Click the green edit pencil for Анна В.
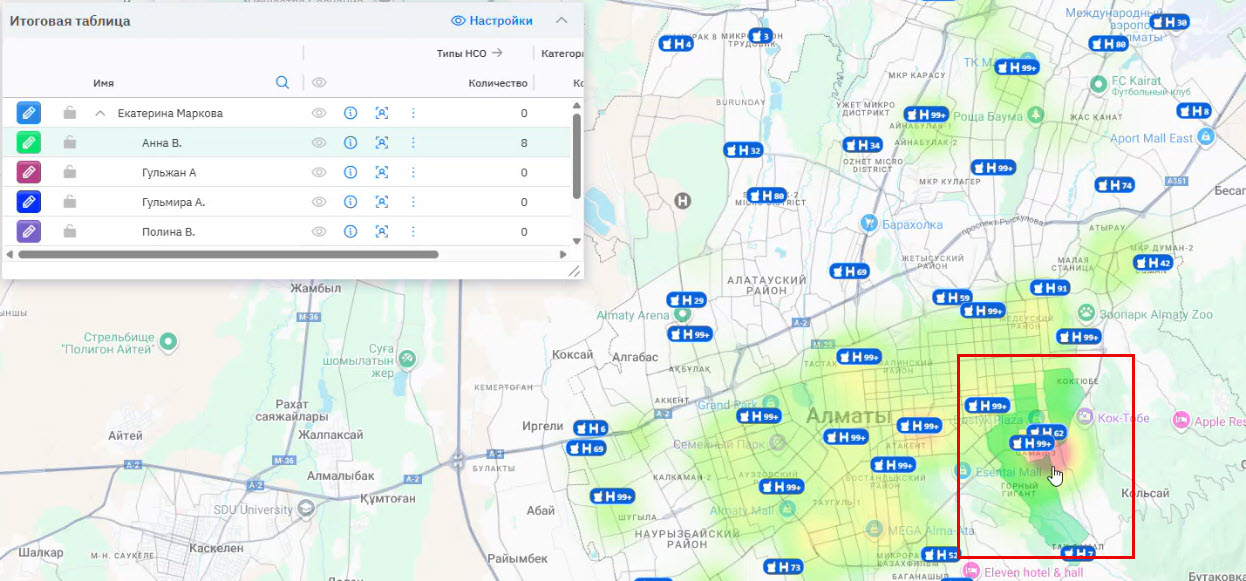 point(29,143)
